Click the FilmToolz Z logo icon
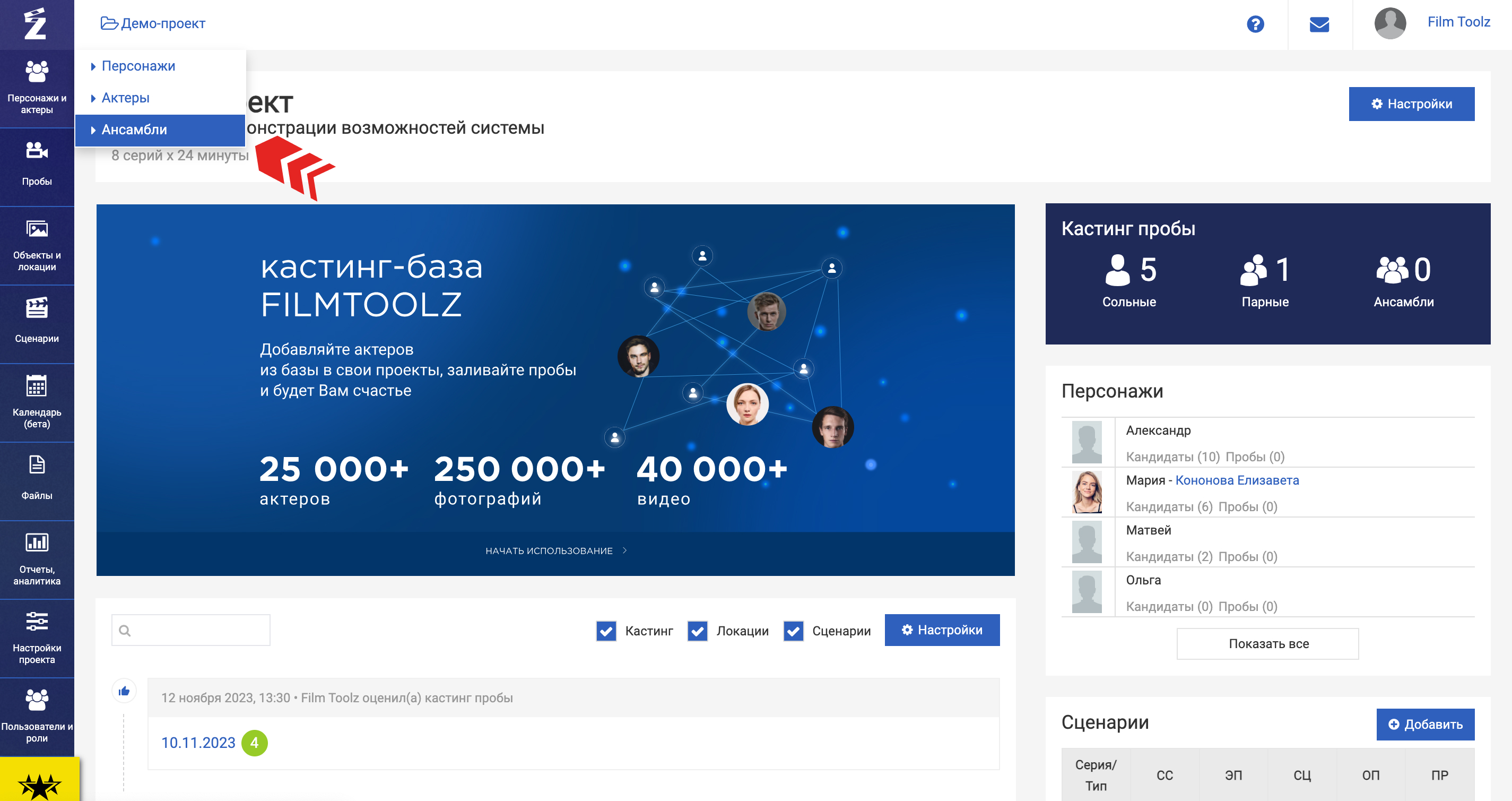Image resolution: width=1512 pixels, height=801 pixels. tap(35, 24)
